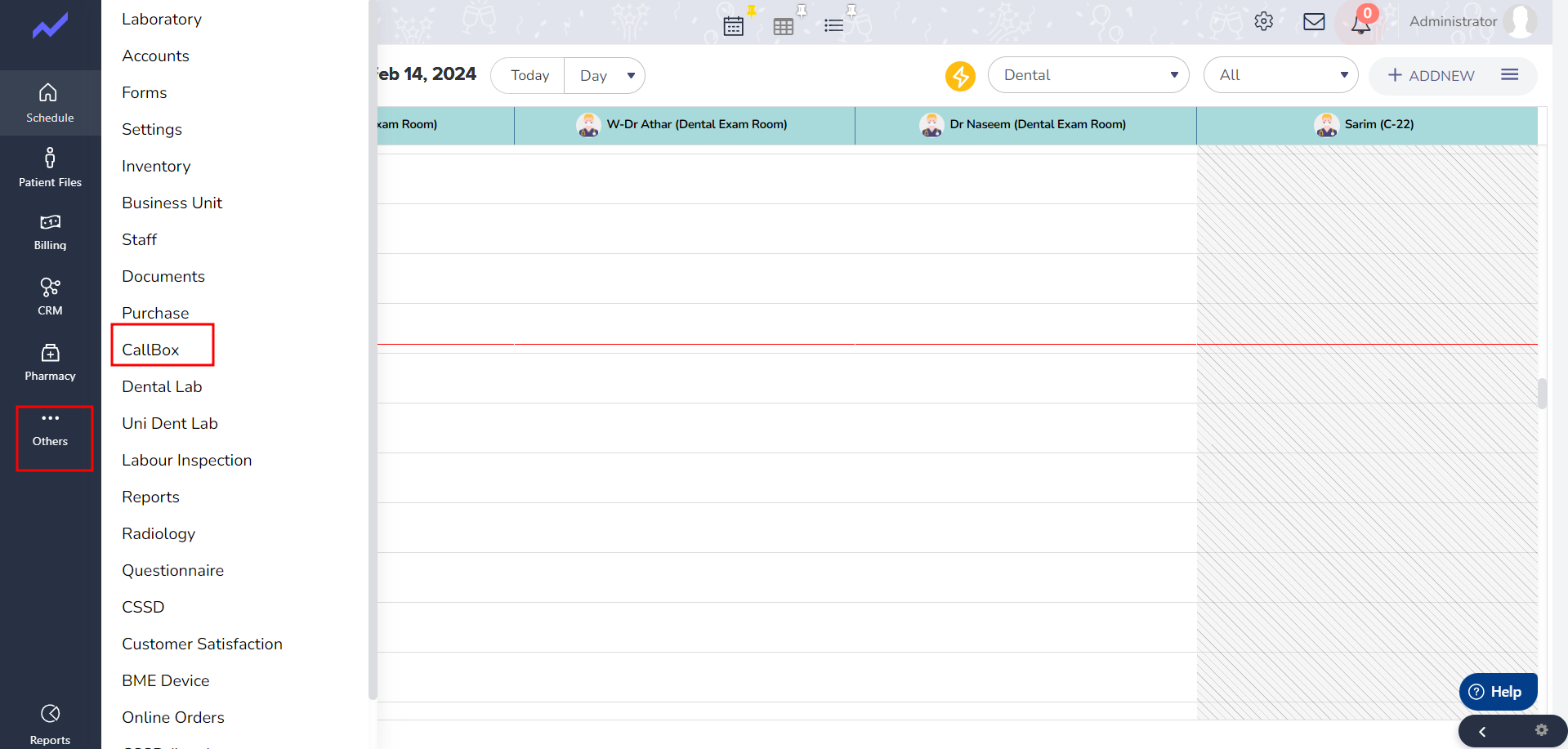Open BME Device menu item
This screenshot has width=1568, height=749.
[165, 680]
